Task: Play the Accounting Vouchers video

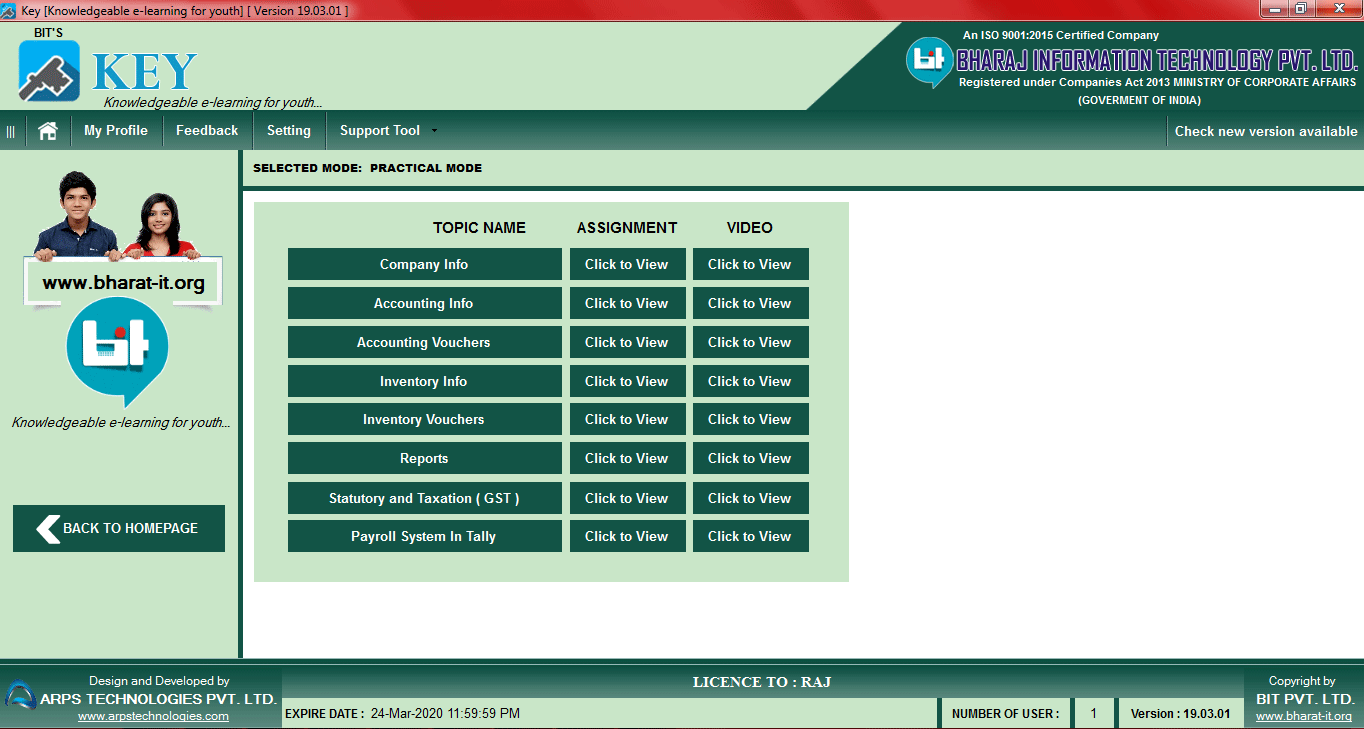Action: (x=751, y=342)
